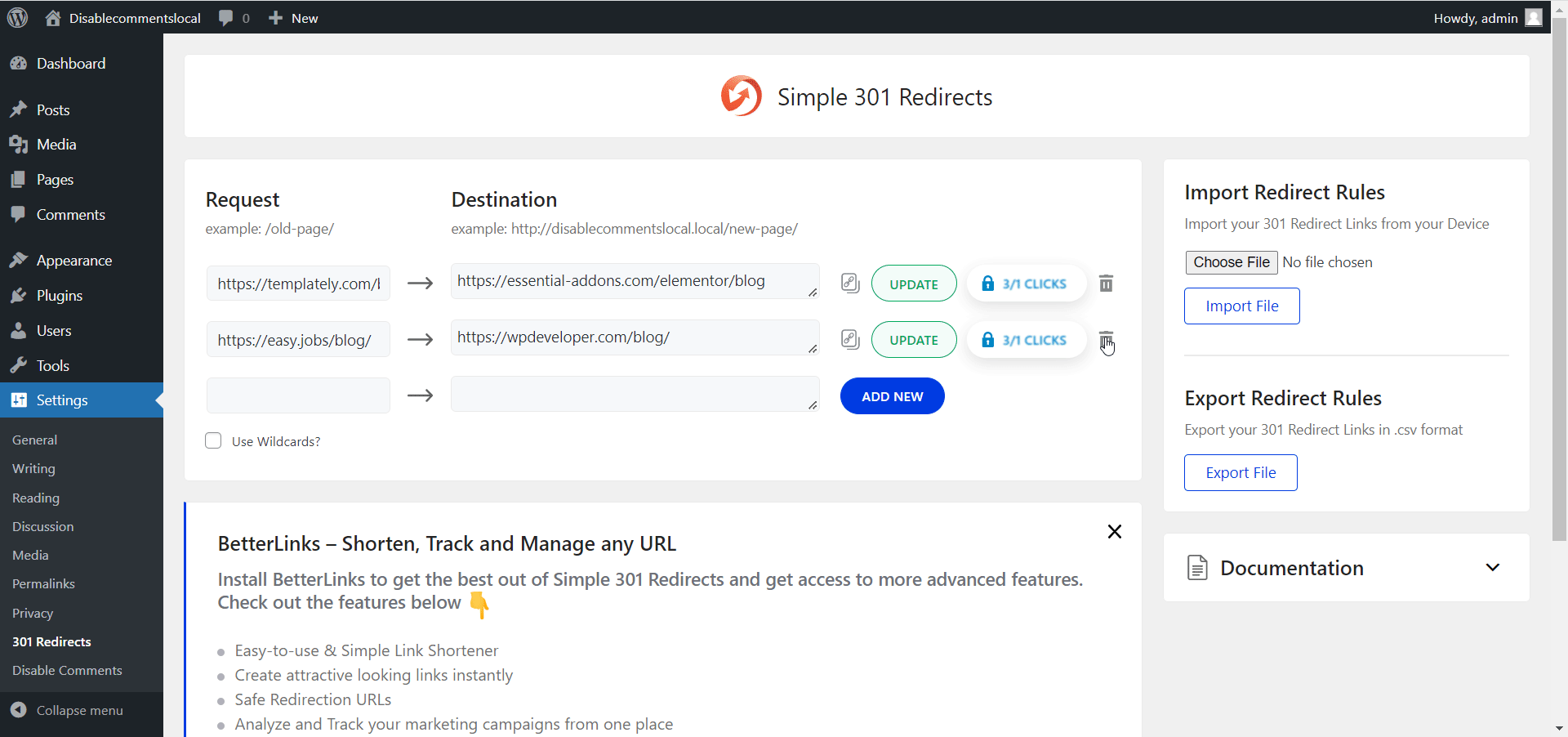Image resolution: width=1568 pixels, height=737 pixels.
Task: Click the Import File button
Action: (1241, 306)
